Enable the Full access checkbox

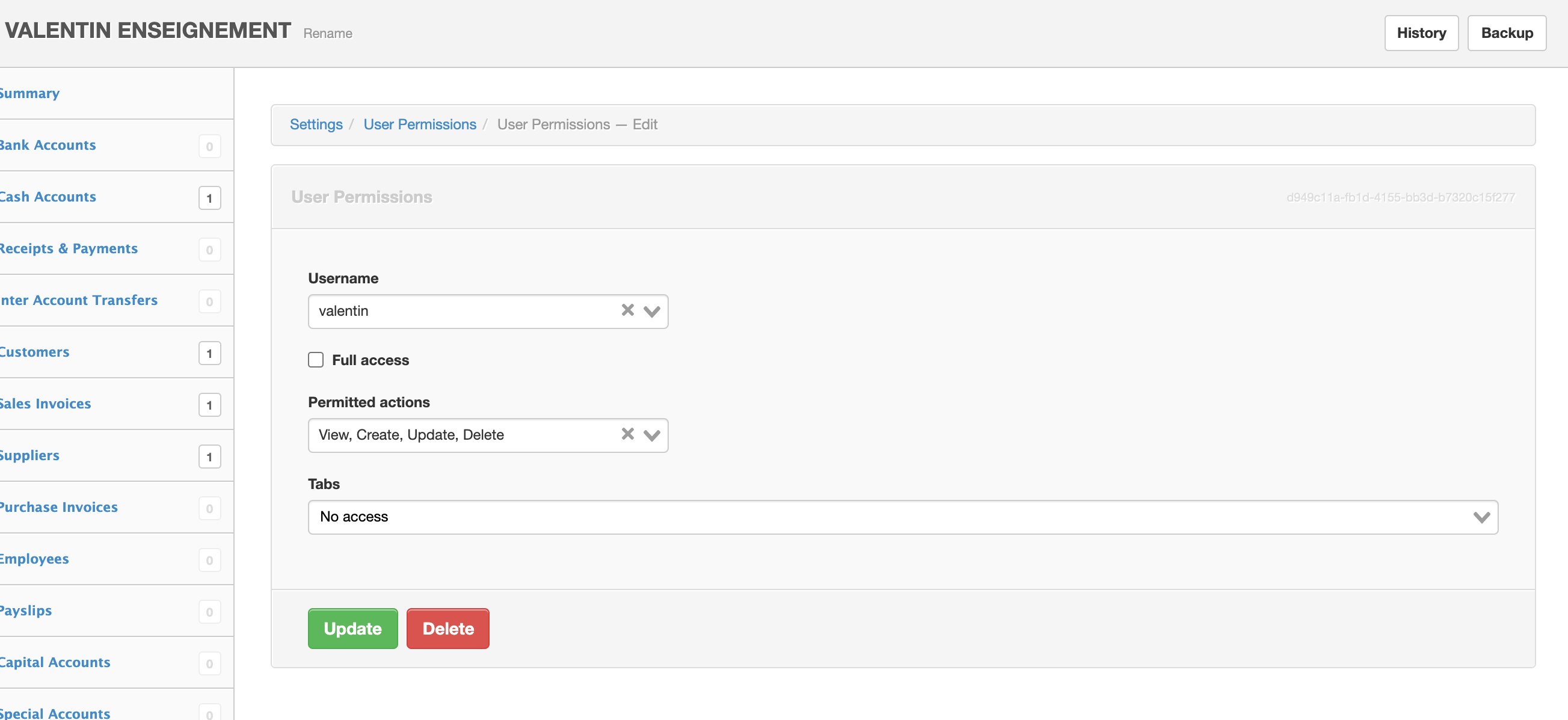(315, 360)
